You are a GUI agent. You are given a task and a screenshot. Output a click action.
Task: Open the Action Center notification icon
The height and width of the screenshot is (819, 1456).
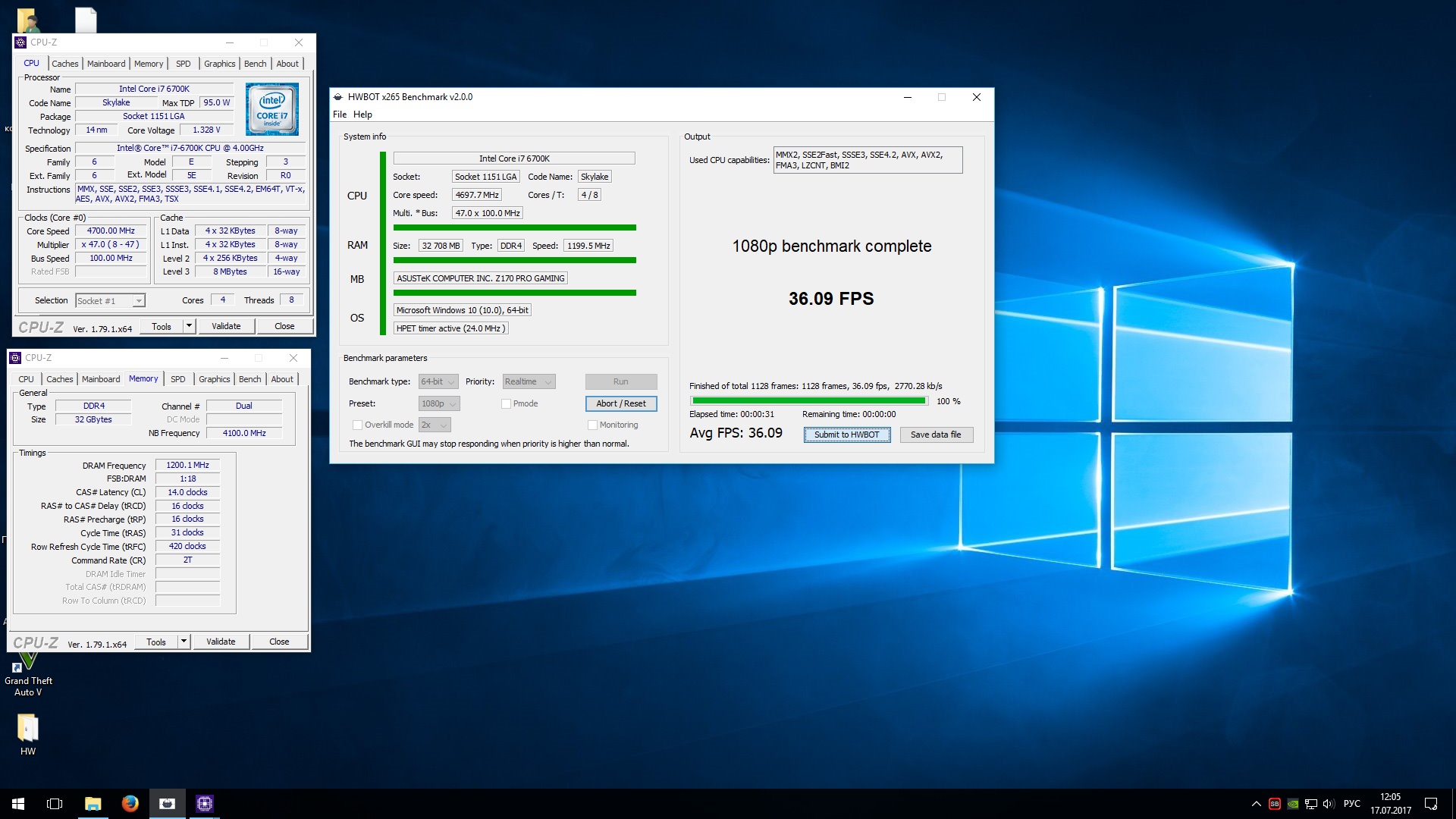pos(1431,804)
